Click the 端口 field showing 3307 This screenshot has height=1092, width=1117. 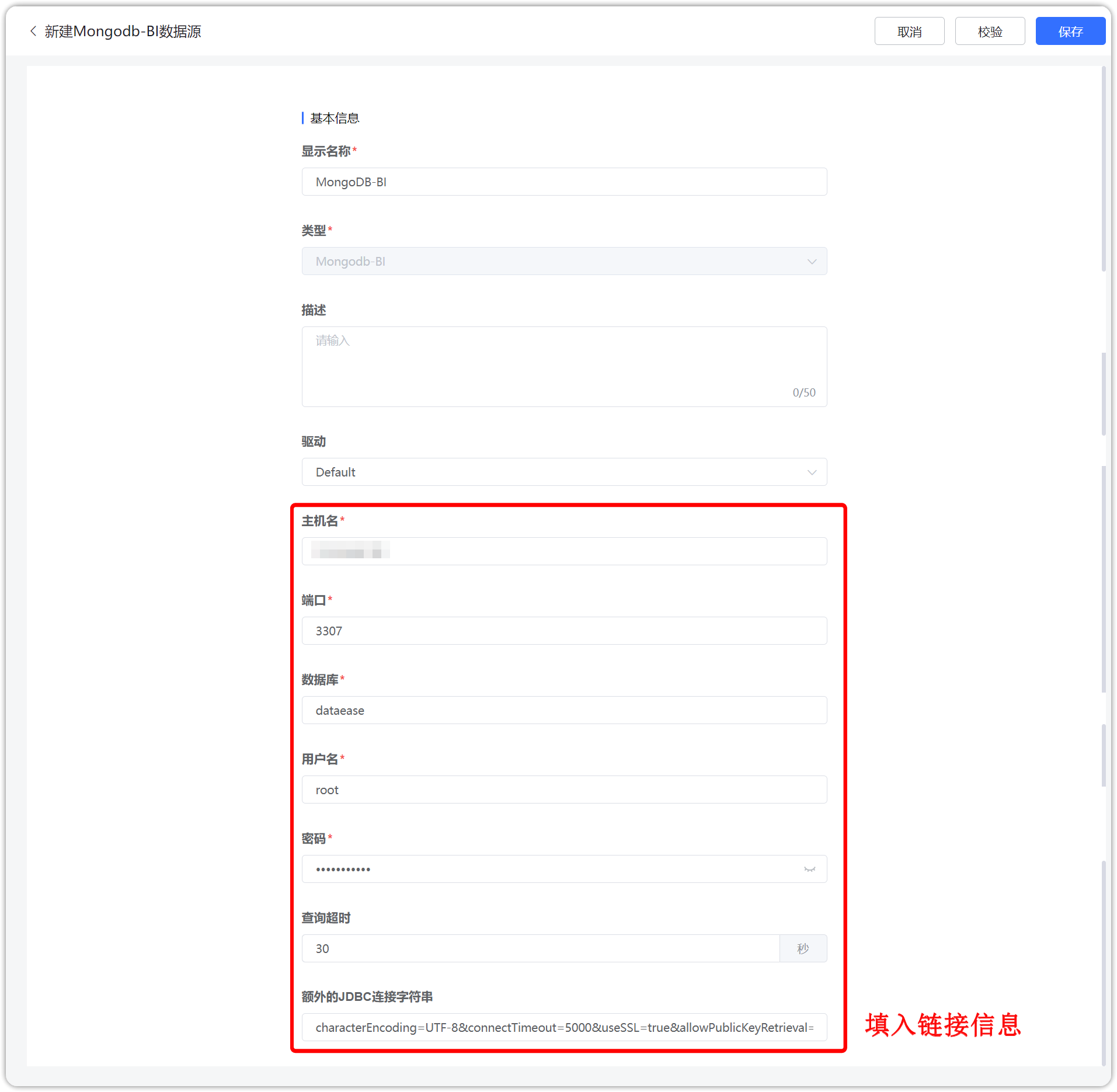pos(564,631)
